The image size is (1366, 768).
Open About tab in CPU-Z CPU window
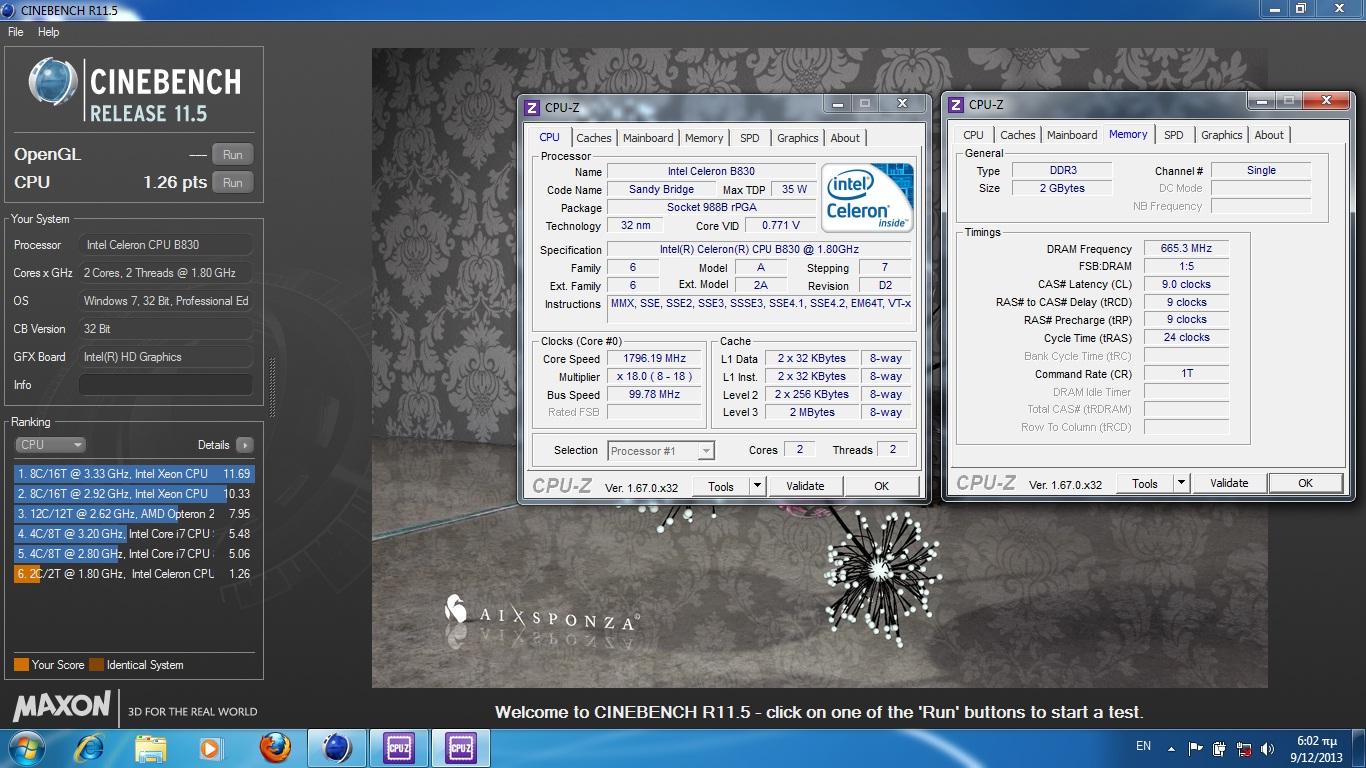tap(845, 138)
